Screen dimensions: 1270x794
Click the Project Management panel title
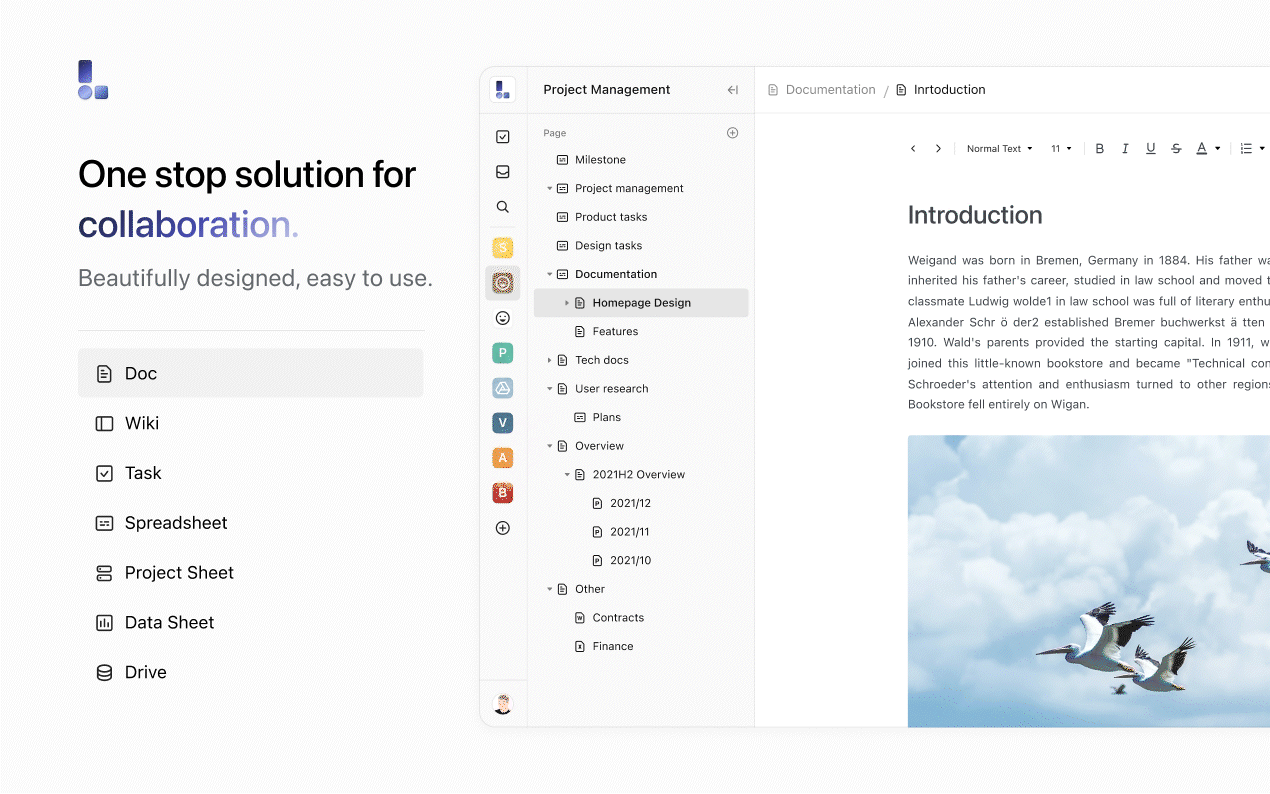pyautogui.click(x=607, y=90)
